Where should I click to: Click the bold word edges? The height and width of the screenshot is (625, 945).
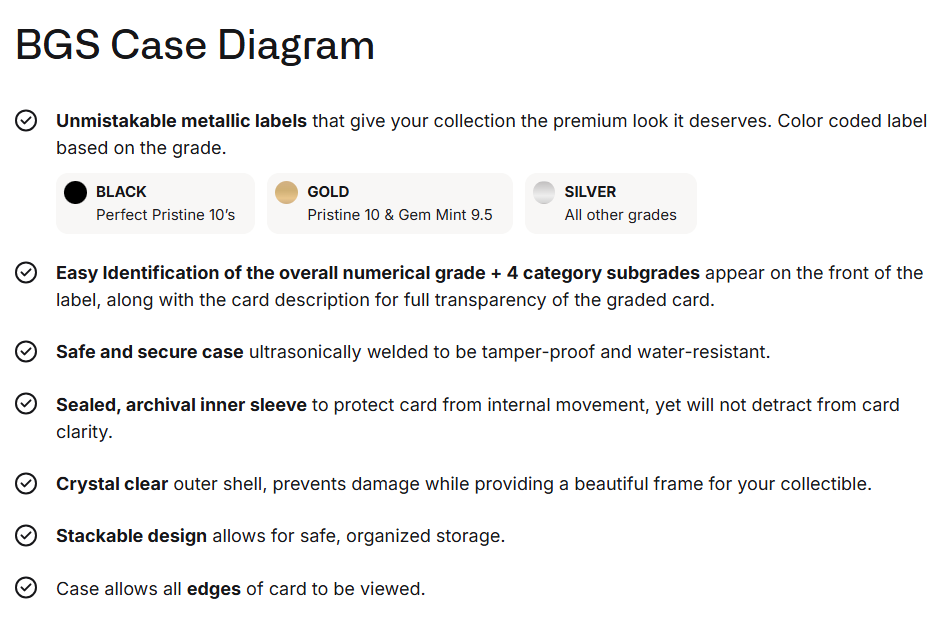[x=214, y=588]
